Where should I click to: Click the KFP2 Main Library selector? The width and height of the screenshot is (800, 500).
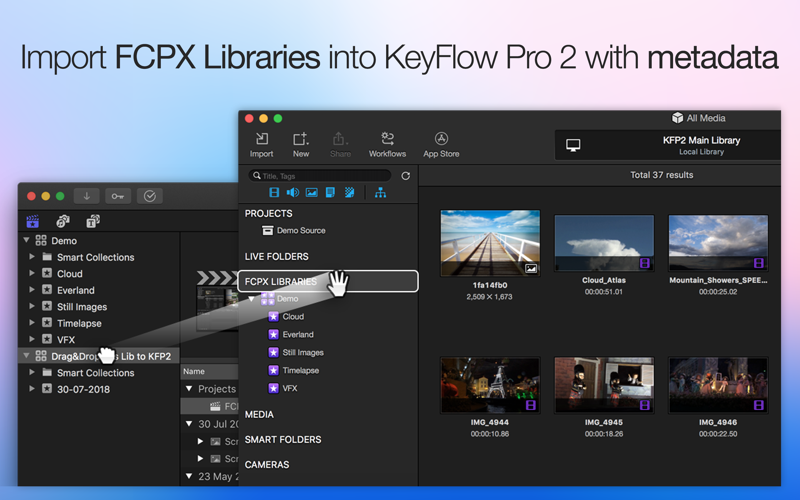667,145
